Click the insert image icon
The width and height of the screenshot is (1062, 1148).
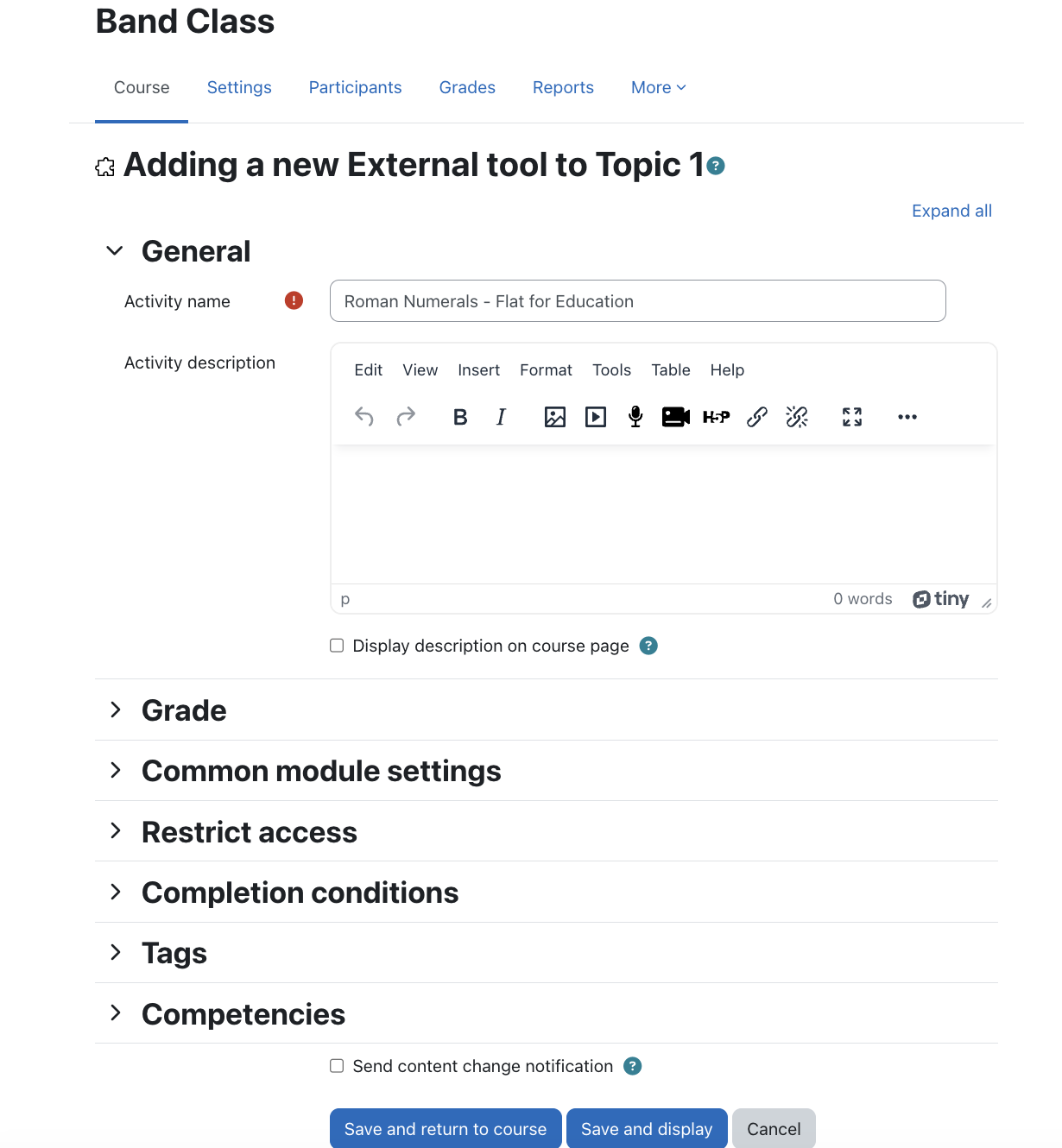click(555, 417)
